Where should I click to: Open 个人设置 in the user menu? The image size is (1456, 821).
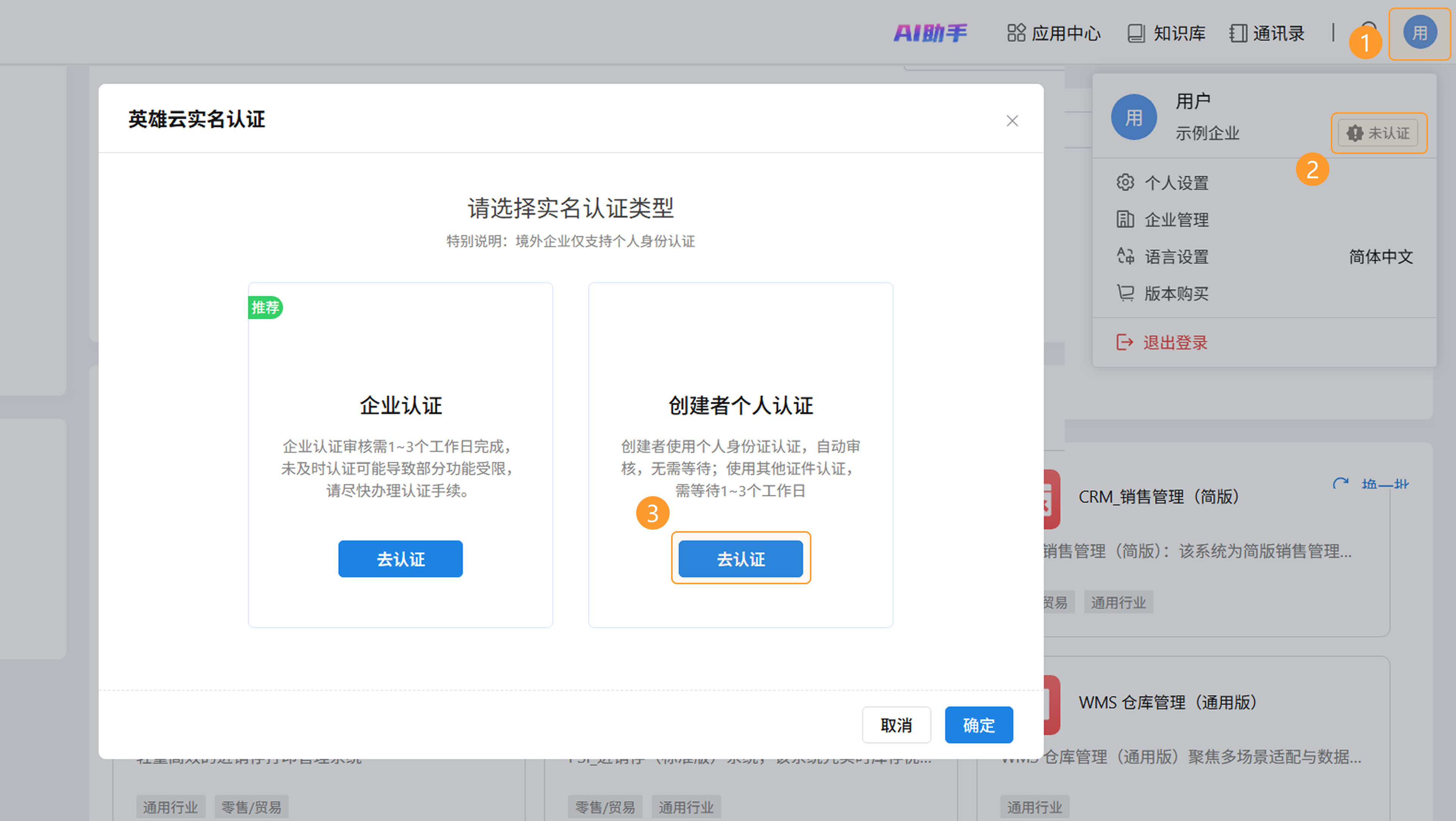1176,182
